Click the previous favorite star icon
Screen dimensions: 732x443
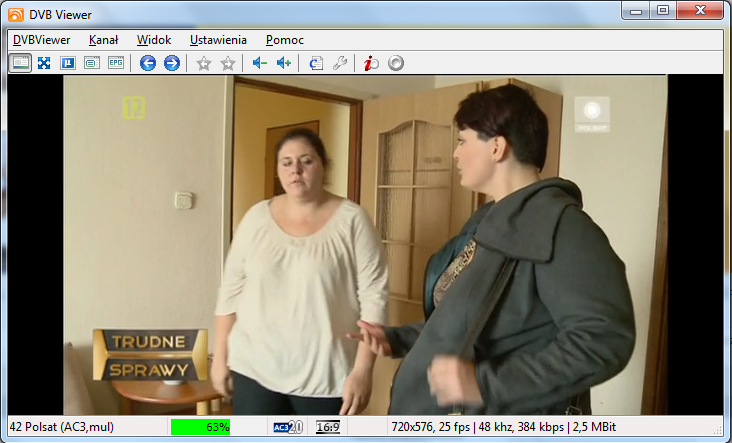[204, 63]
